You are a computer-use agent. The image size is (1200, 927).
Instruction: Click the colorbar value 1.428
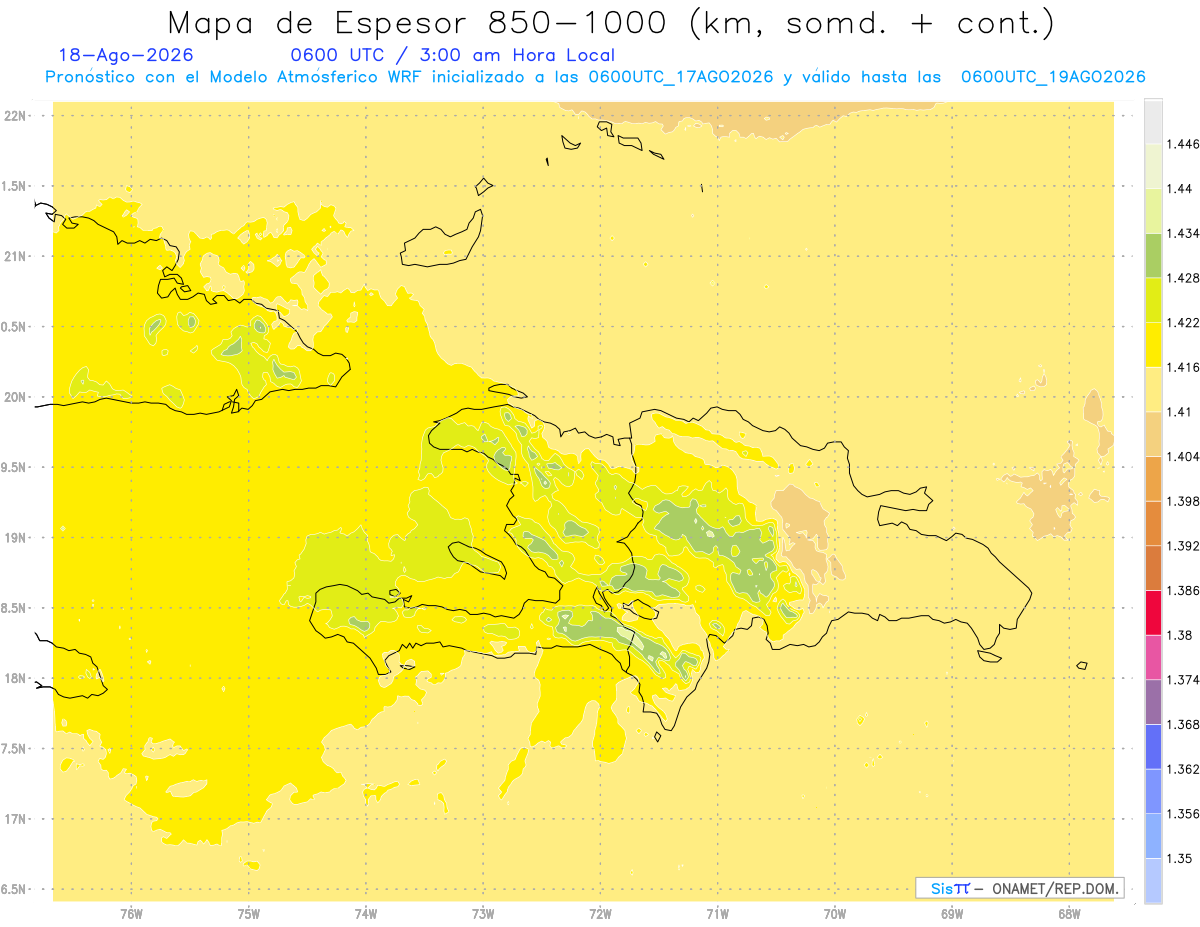tap(1183, 278)
